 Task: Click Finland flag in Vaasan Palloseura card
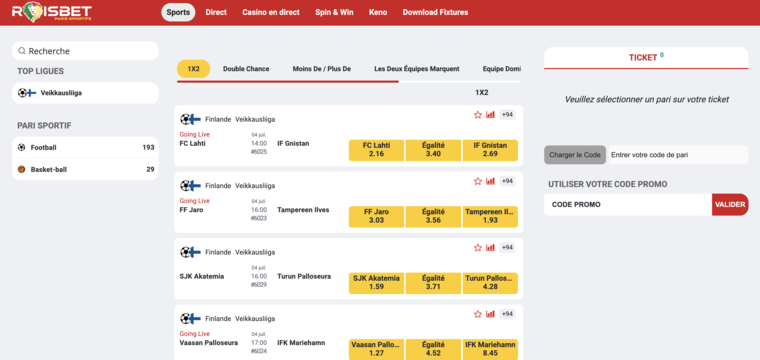click(194, 318)
